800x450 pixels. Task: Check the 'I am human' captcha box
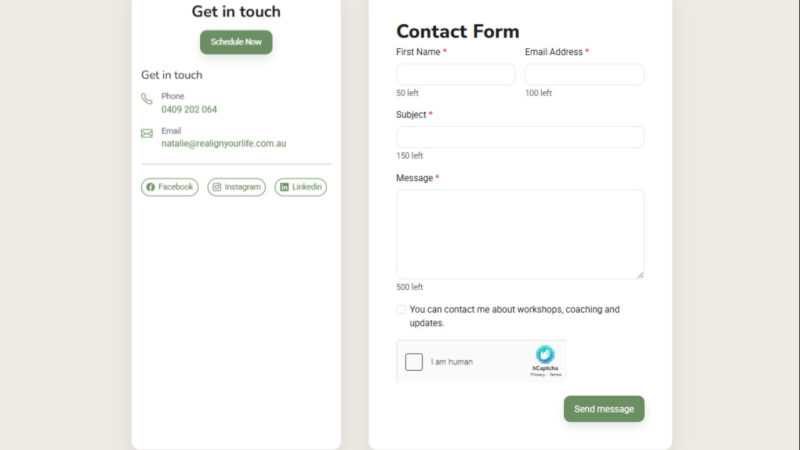[414, 362]
